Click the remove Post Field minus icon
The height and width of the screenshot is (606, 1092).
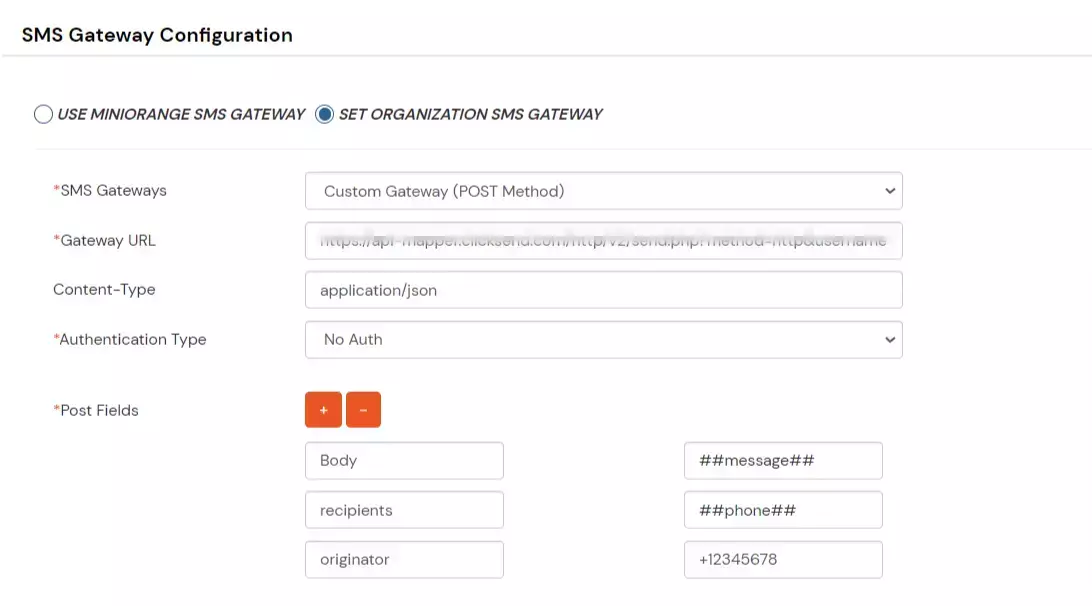point(363,409)
